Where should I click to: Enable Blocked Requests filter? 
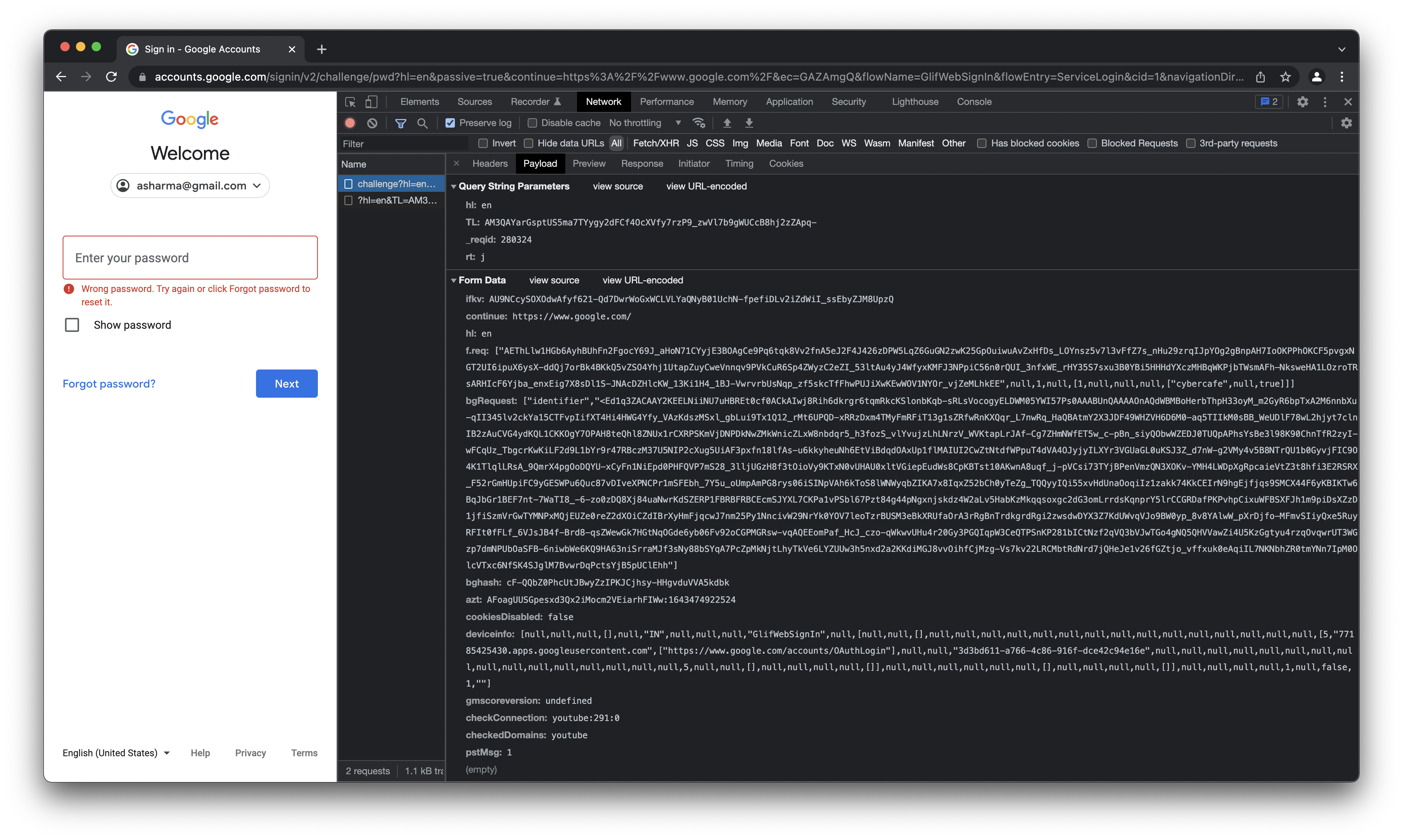click(1092, 143)
